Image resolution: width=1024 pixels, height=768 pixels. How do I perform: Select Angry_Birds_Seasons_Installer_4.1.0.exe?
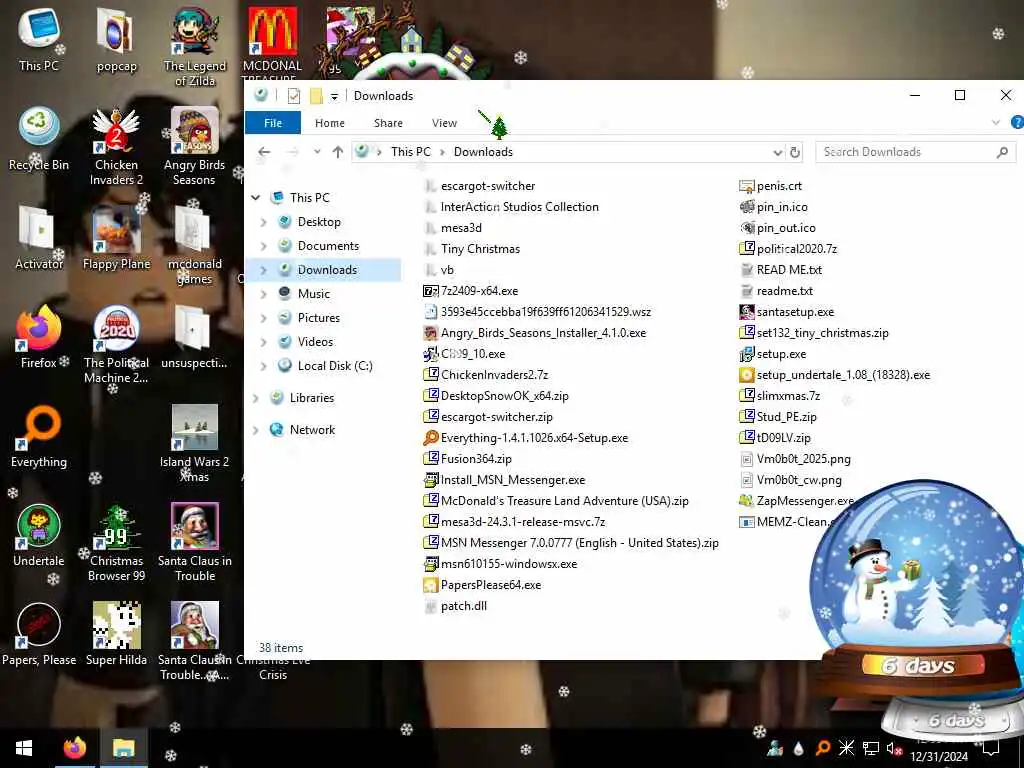tap(535, 332)
